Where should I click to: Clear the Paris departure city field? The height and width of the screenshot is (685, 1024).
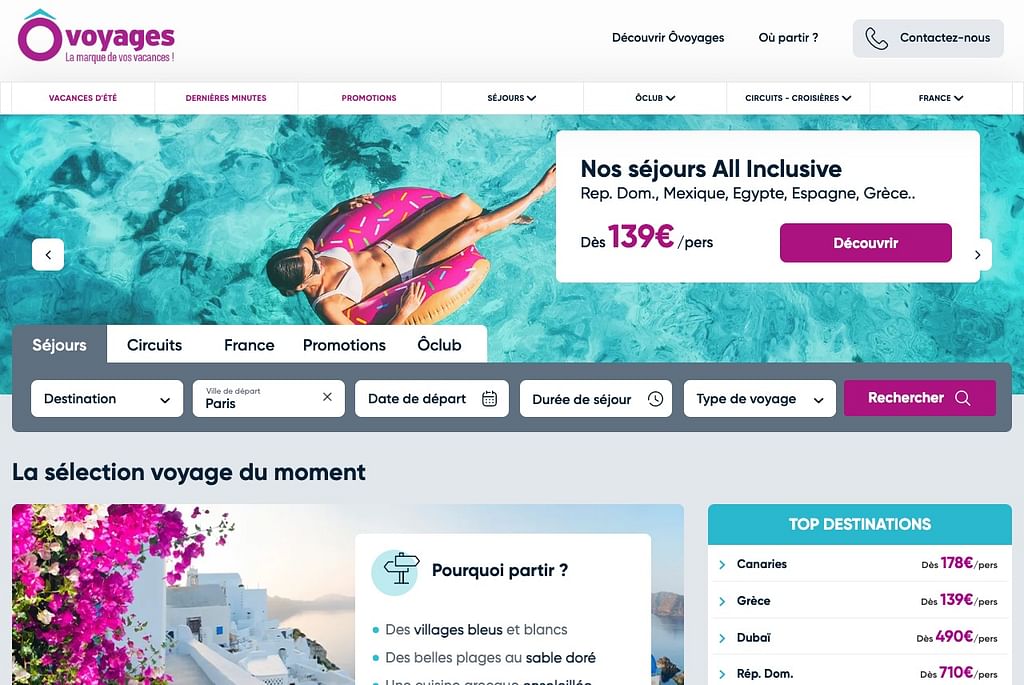(x=327, y=397)
